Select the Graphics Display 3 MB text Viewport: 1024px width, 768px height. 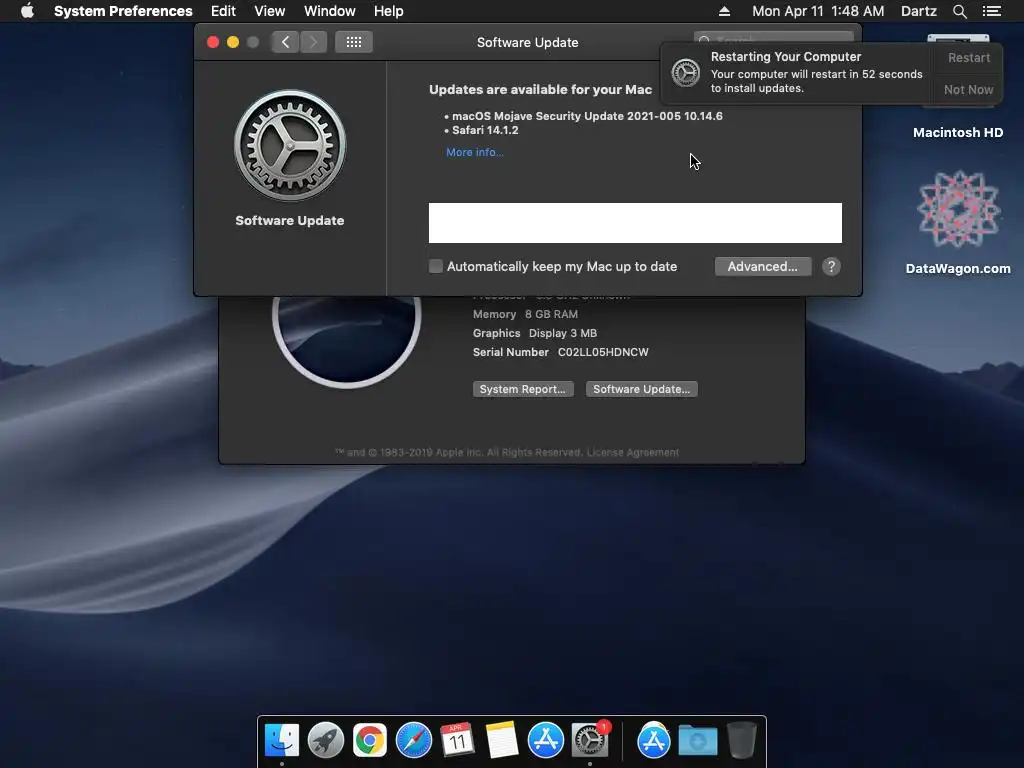point(534,333)
